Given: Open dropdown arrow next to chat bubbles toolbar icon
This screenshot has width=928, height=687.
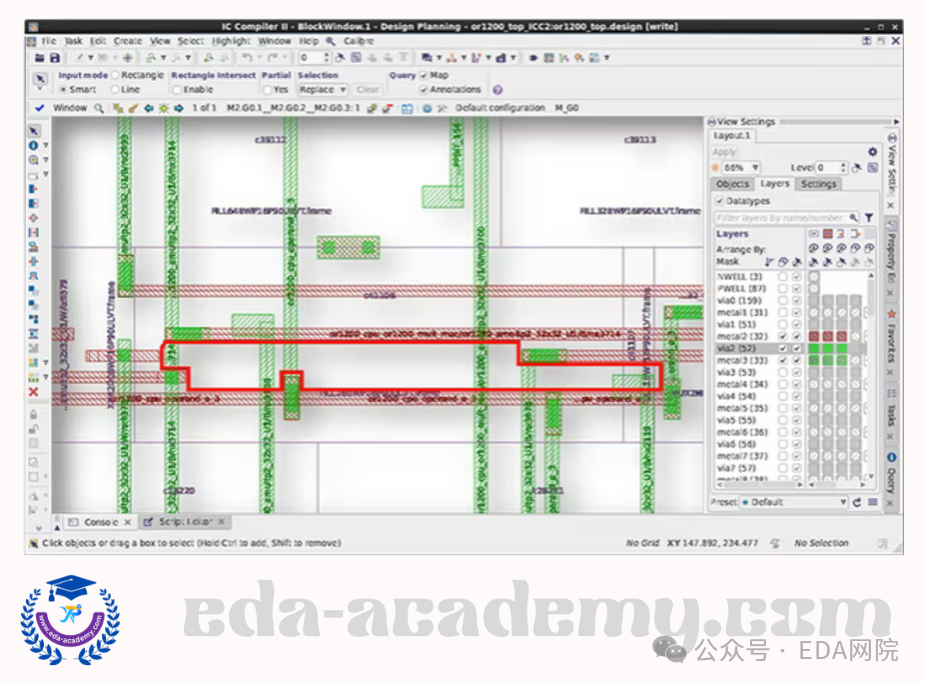Looking at the screenshot, I should tap(439, 58).
